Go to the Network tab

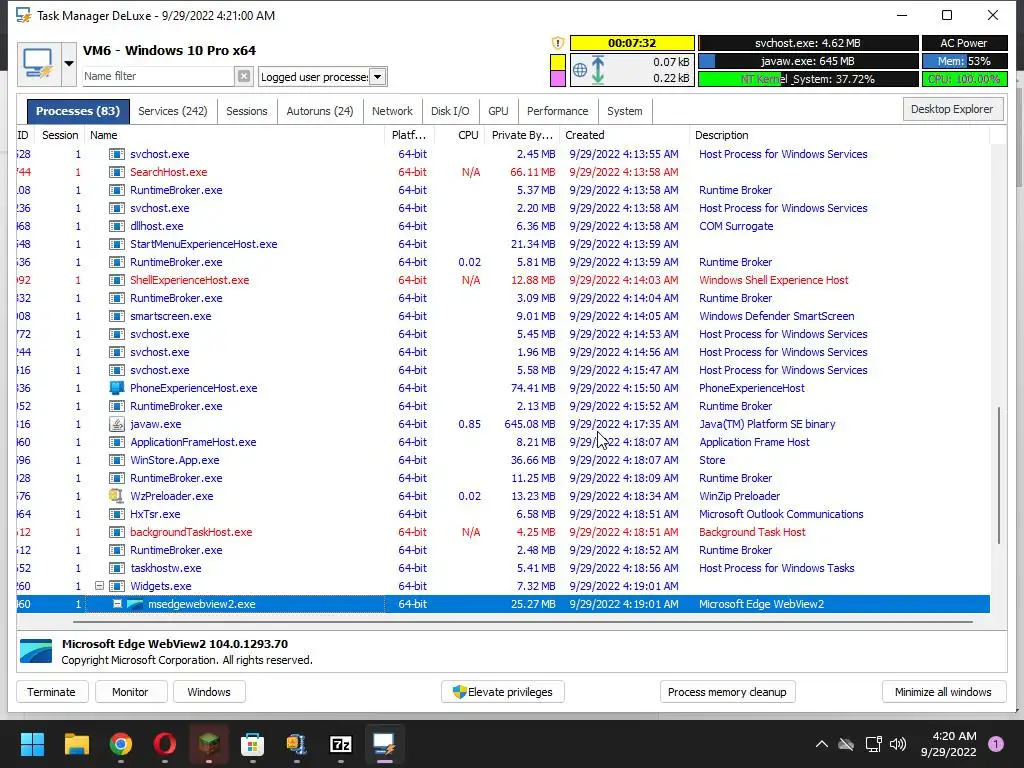392,111
